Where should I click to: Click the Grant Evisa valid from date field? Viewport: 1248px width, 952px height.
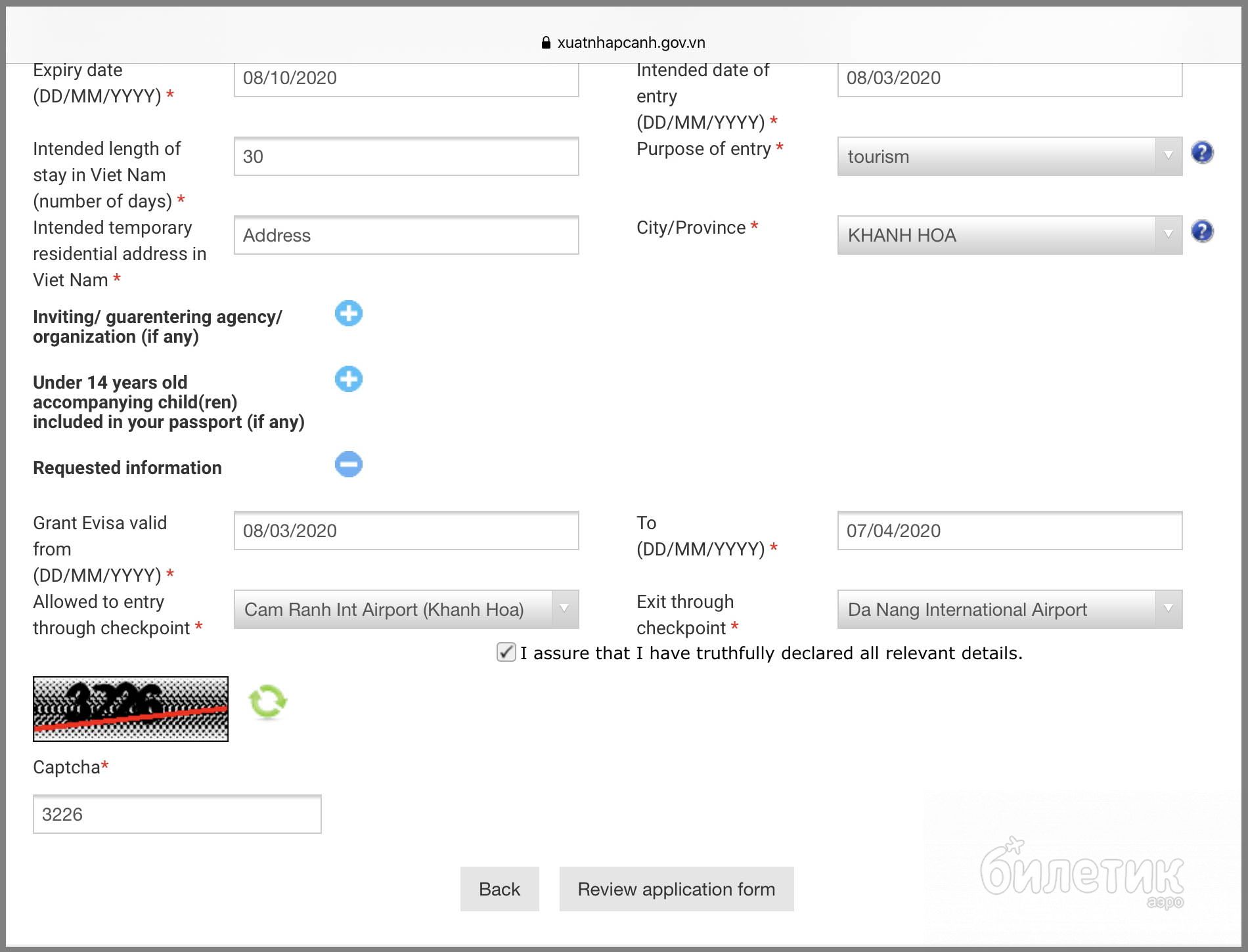coord(406,530)
